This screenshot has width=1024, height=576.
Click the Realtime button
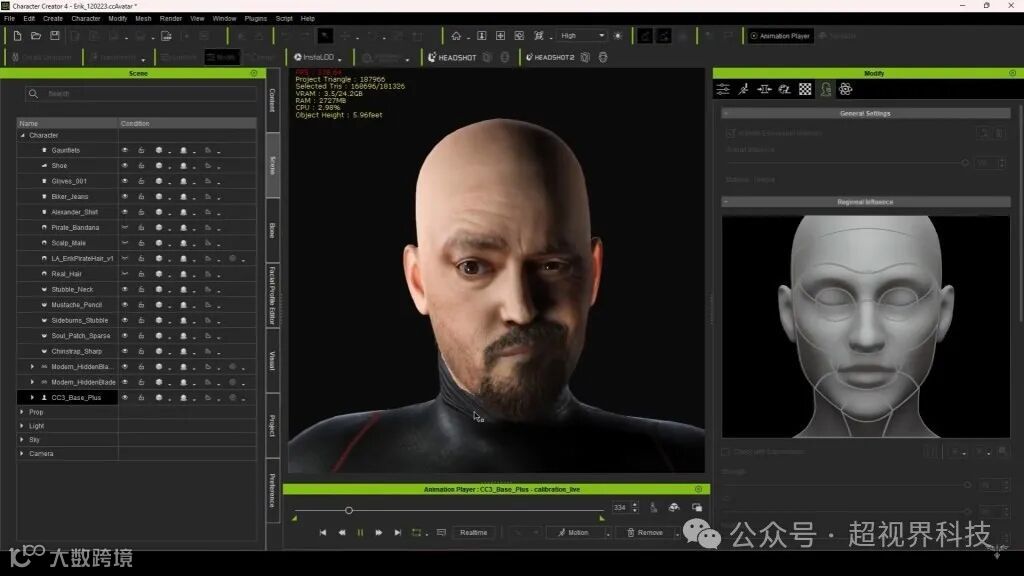click(x=473, y=533)
